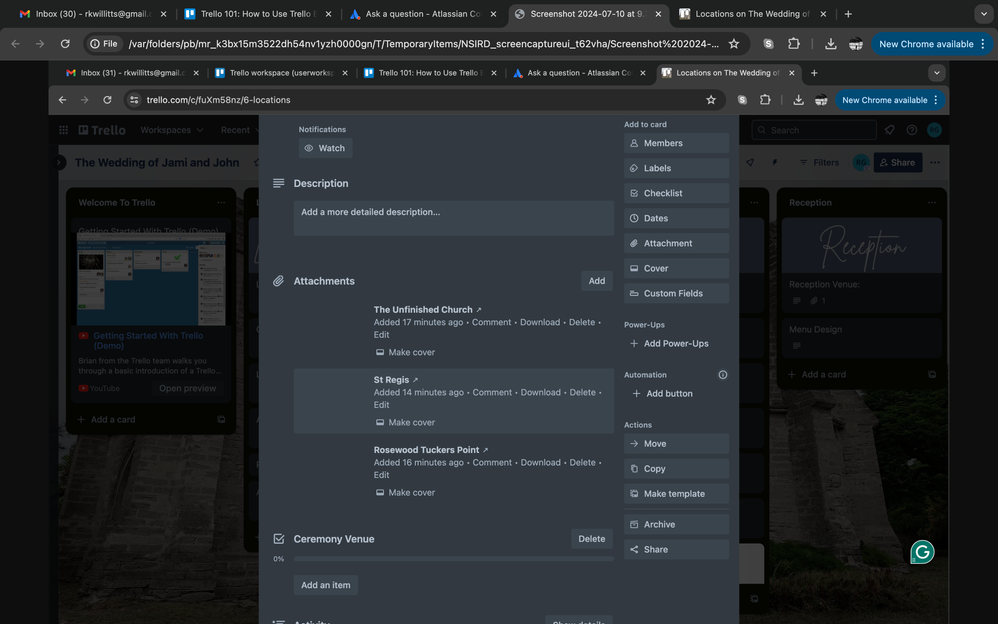Viewport: 998px width, 624px height.
Task: Open the Labels option in the card sidebar
Action: 676,167
